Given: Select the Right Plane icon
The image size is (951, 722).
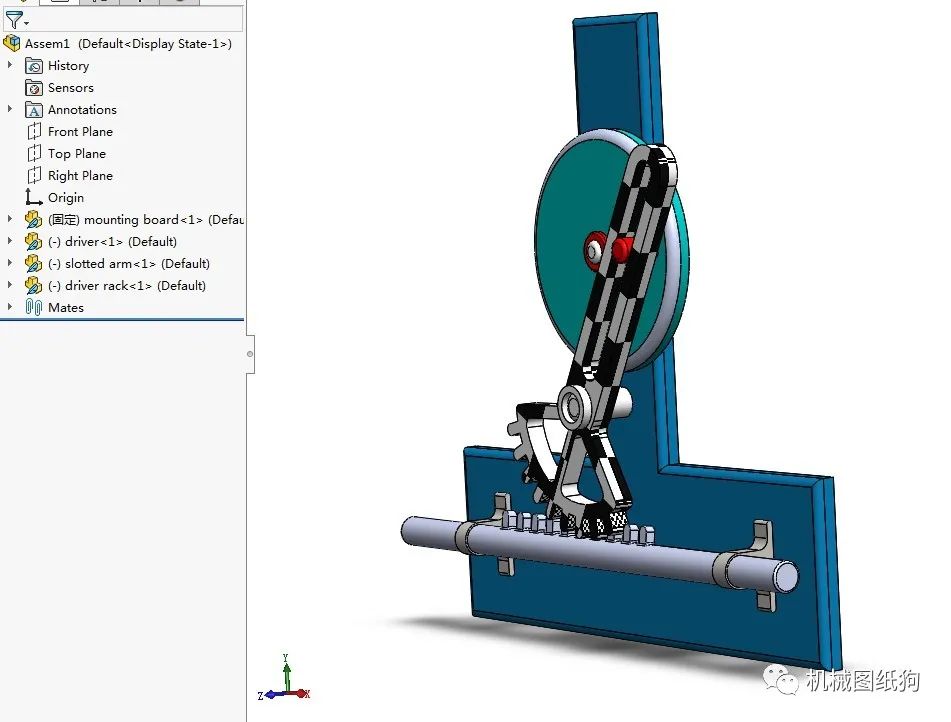Looking at the screenshot, I should click(x=35, y=175).
